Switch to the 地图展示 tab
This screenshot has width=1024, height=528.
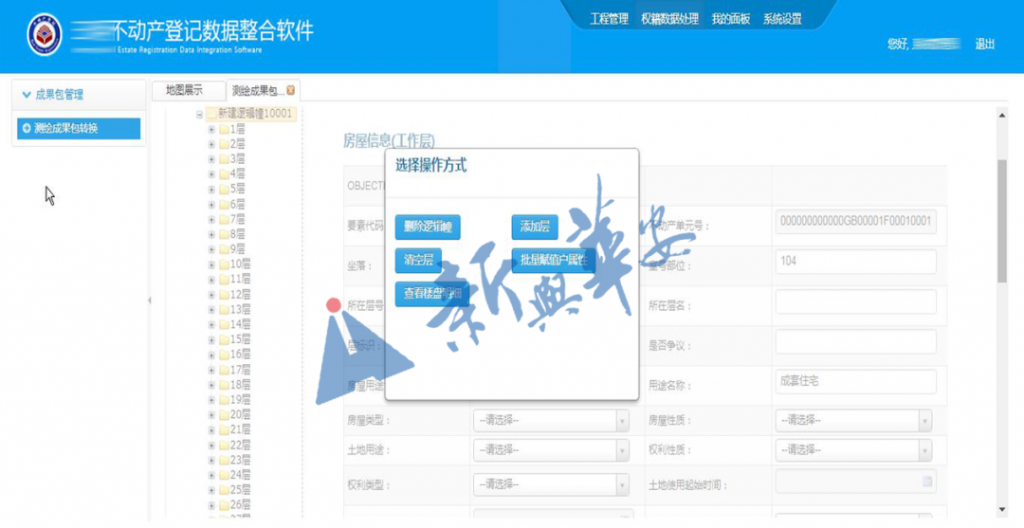point(184,90)
